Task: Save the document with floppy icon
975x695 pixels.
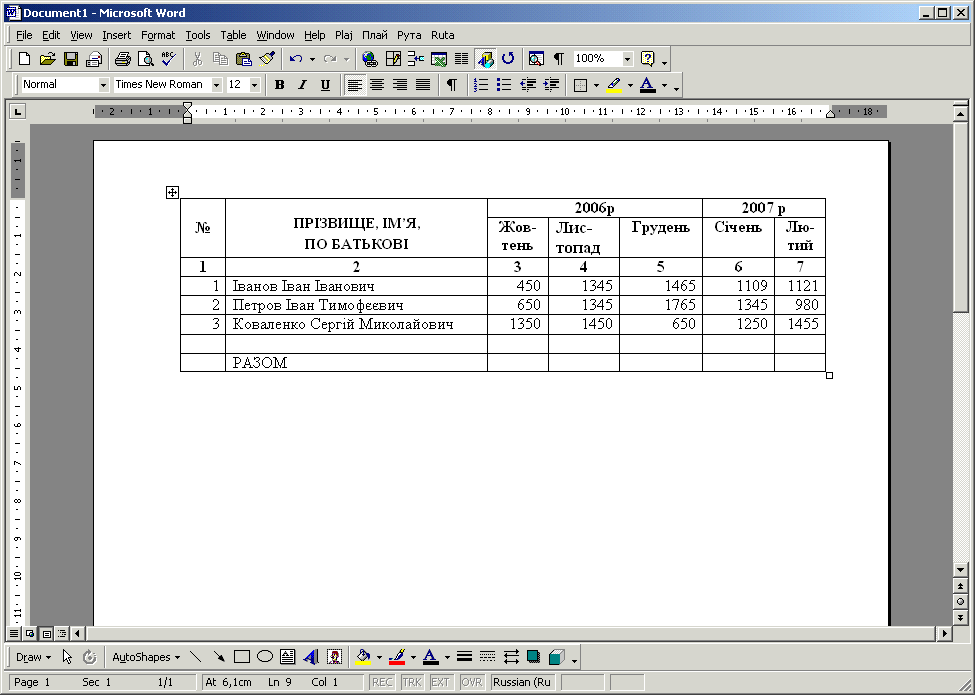Action: pyautogui.click(x=71, y=59)
